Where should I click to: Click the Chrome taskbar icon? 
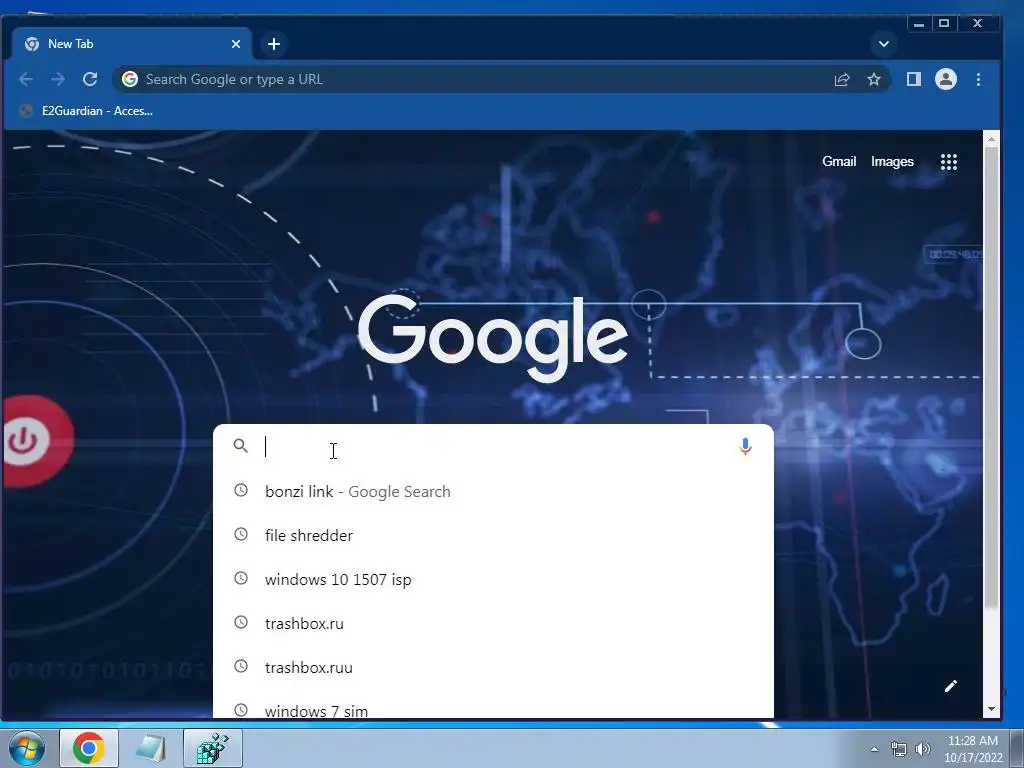89,748
